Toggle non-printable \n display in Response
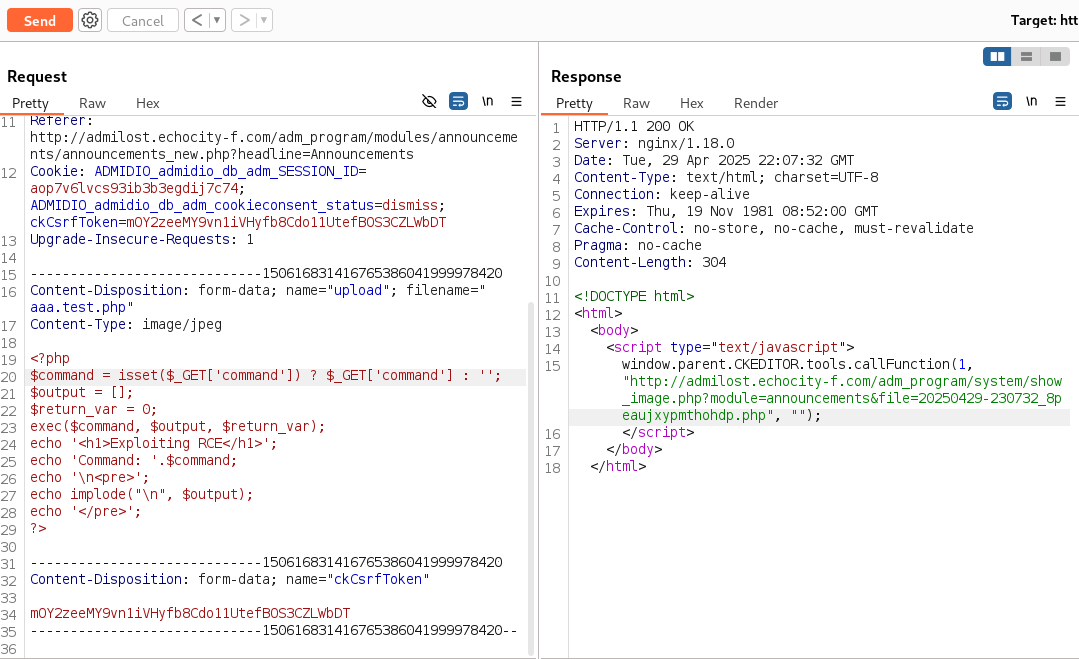Screen dimensions: 1079x659 coord(1032,101)
